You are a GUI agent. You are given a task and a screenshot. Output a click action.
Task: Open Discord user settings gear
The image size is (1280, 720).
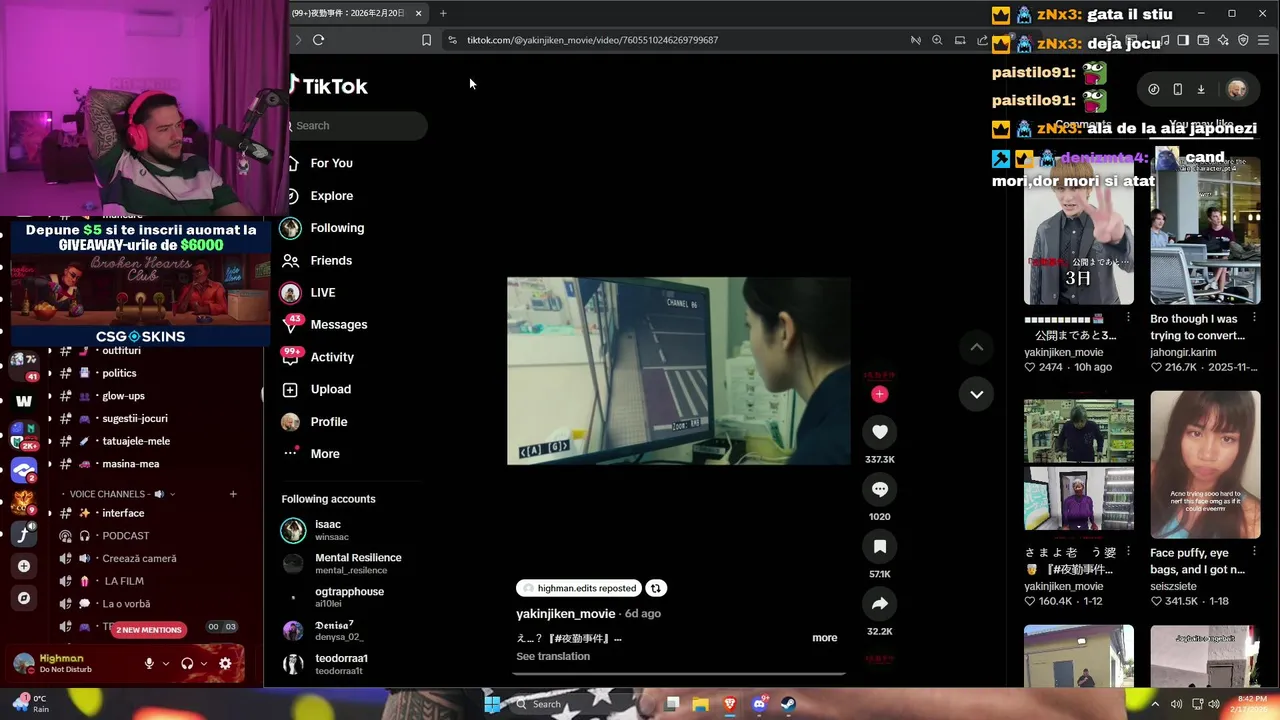pos(225,663)
